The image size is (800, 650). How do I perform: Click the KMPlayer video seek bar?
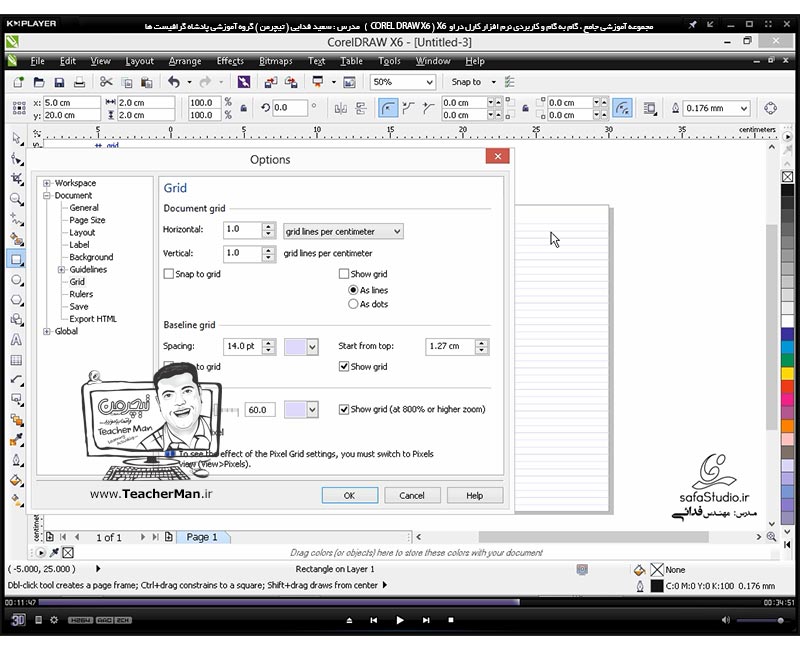tap(400, 603)
